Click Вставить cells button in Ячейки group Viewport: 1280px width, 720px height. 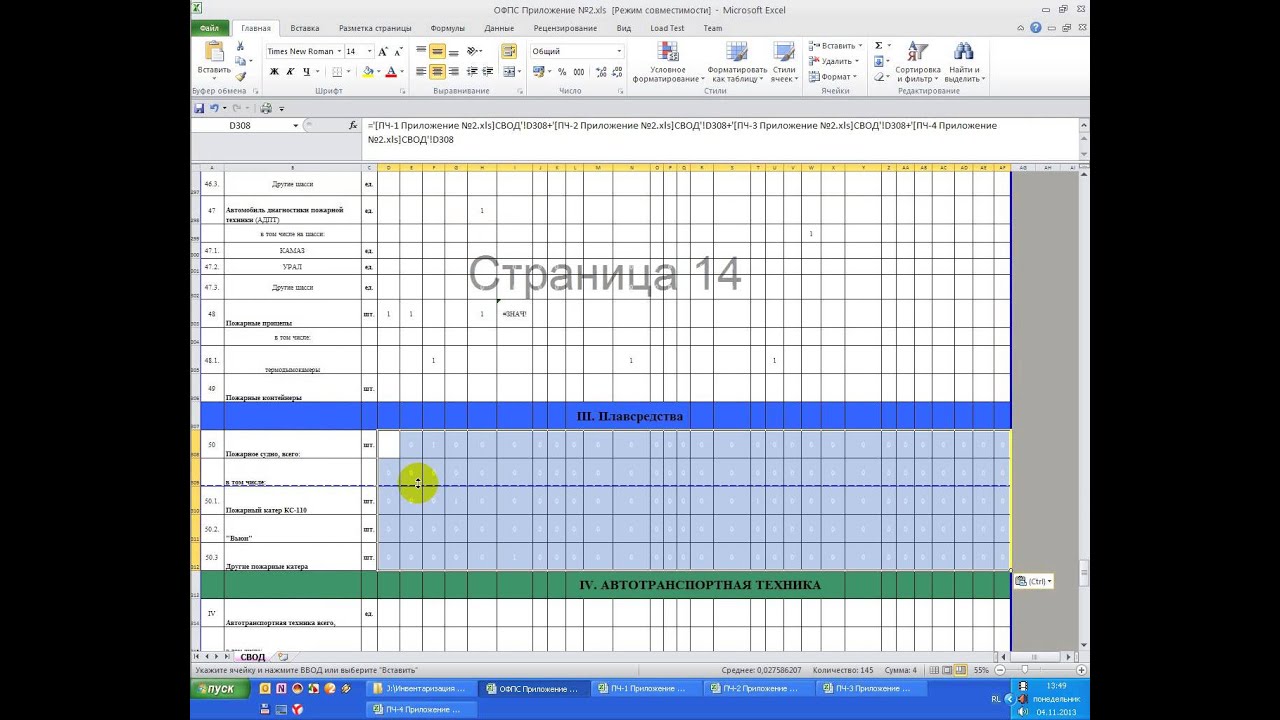pos(834,46)
